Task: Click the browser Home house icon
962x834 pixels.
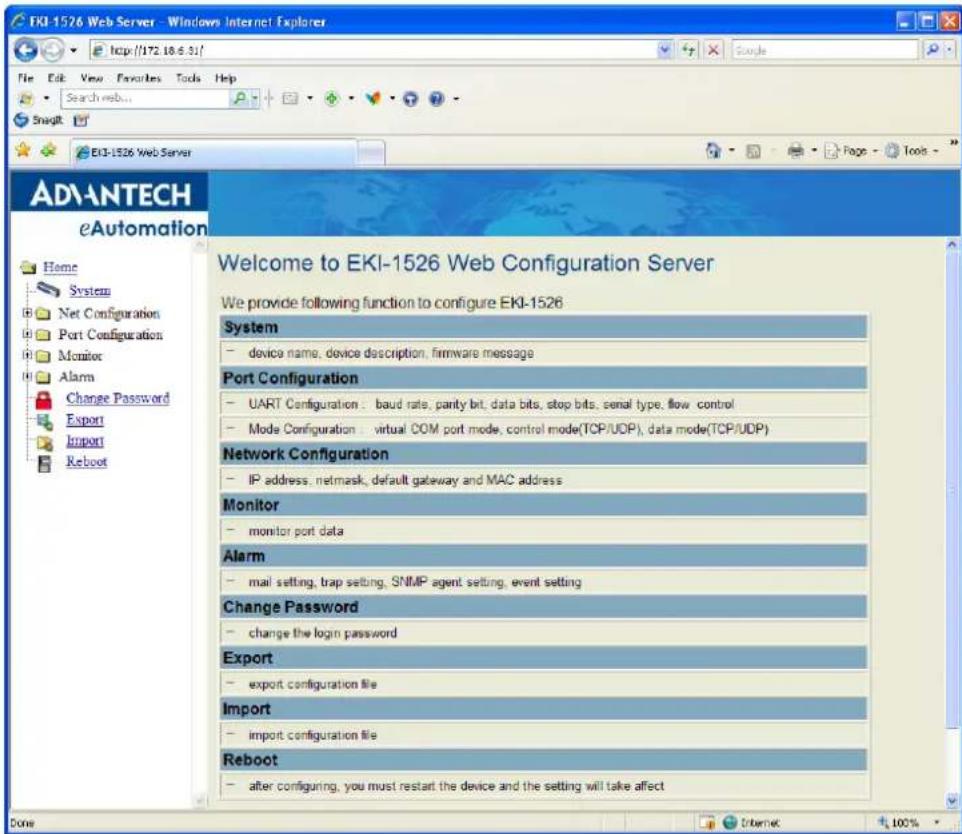Action: pos(713,150)
